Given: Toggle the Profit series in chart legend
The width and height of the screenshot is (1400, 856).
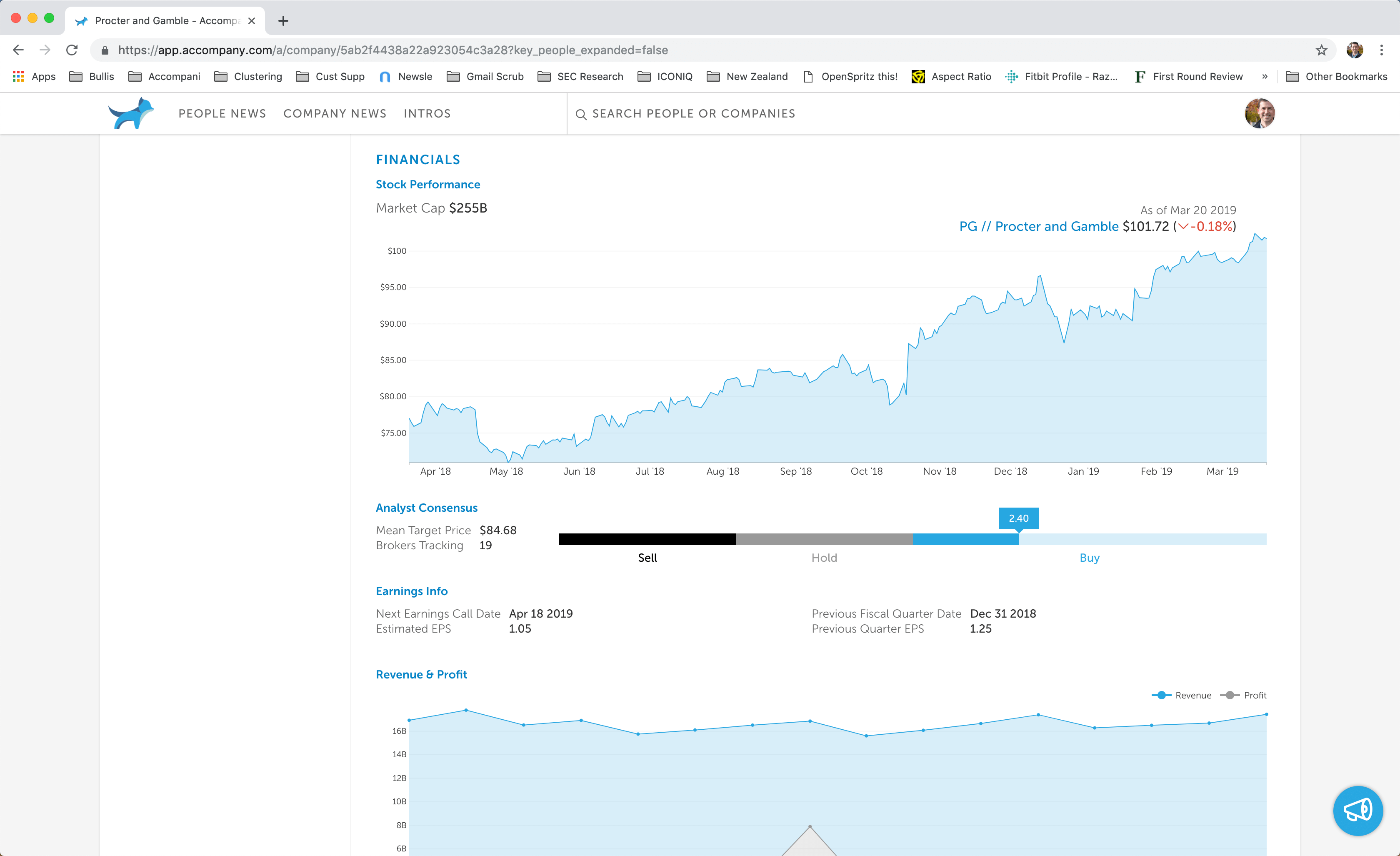Looking at the screenshot, I should pos(1243,695).
